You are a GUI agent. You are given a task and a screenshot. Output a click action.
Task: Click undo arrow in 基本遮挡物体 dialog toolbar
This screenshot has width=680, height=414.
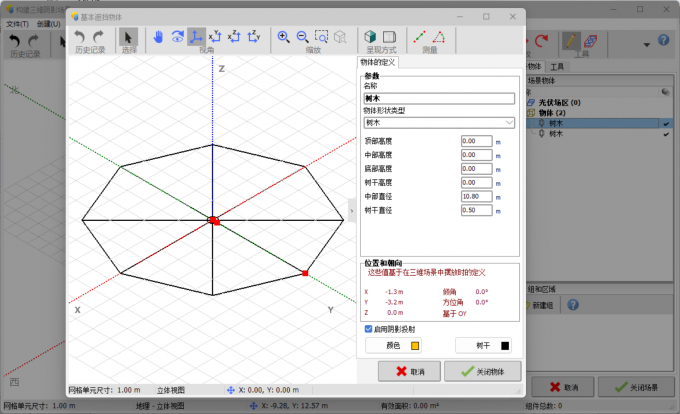[x=80, y=37]
